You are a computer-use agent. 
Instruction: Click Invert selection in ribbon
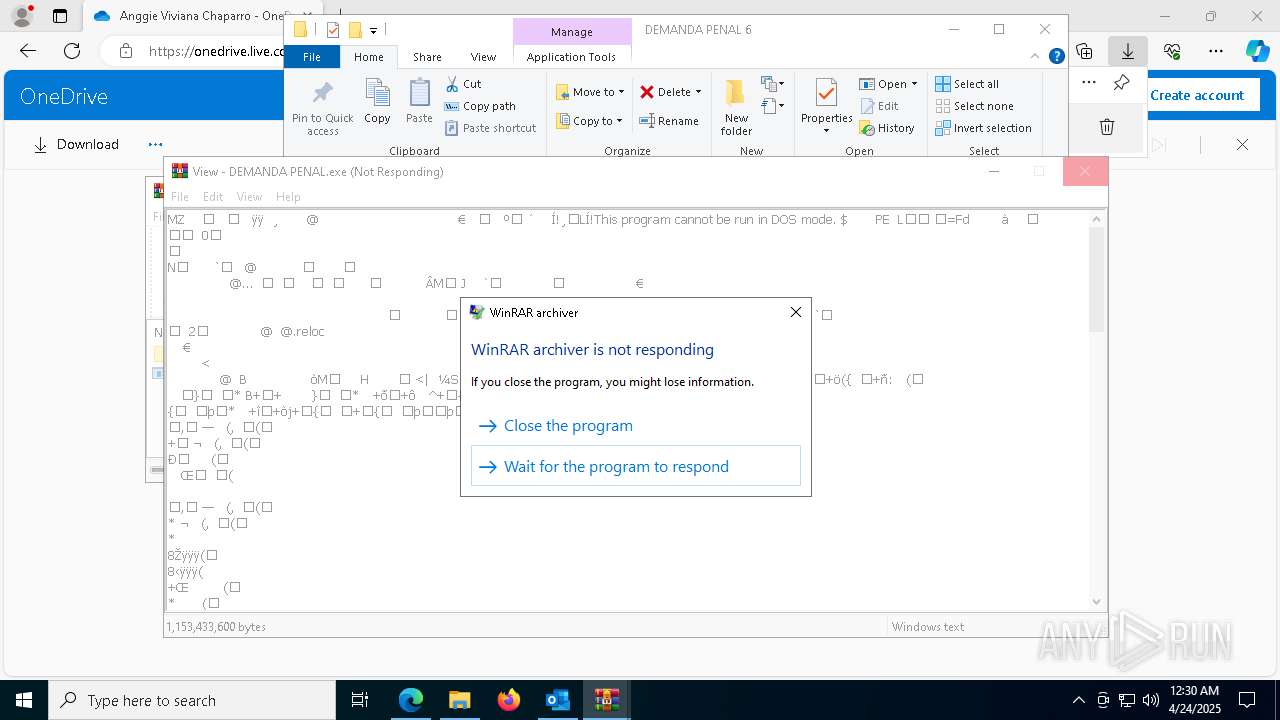click(983, 128)
